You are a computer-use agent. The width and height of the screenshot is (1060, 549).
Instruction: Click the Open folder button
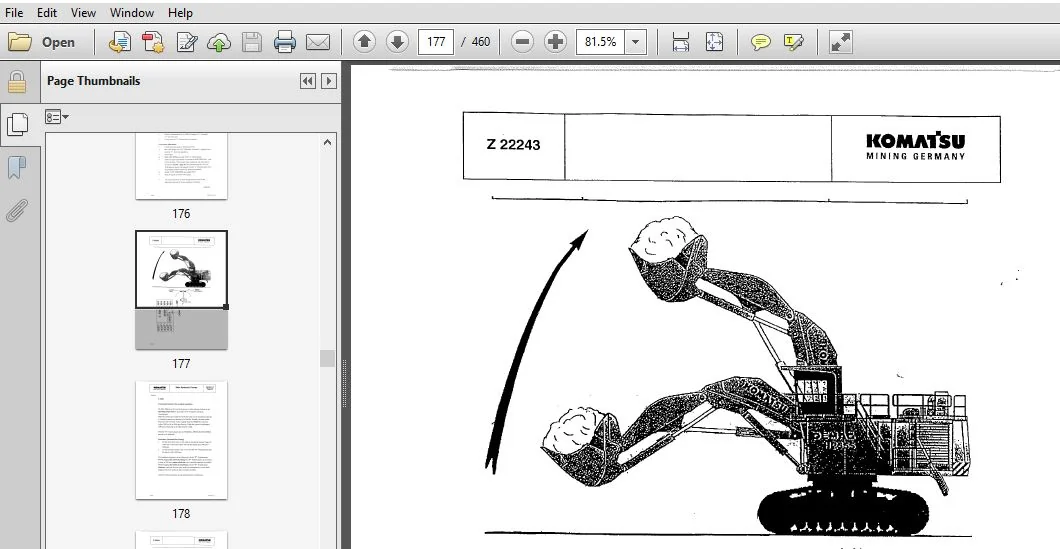42,42
